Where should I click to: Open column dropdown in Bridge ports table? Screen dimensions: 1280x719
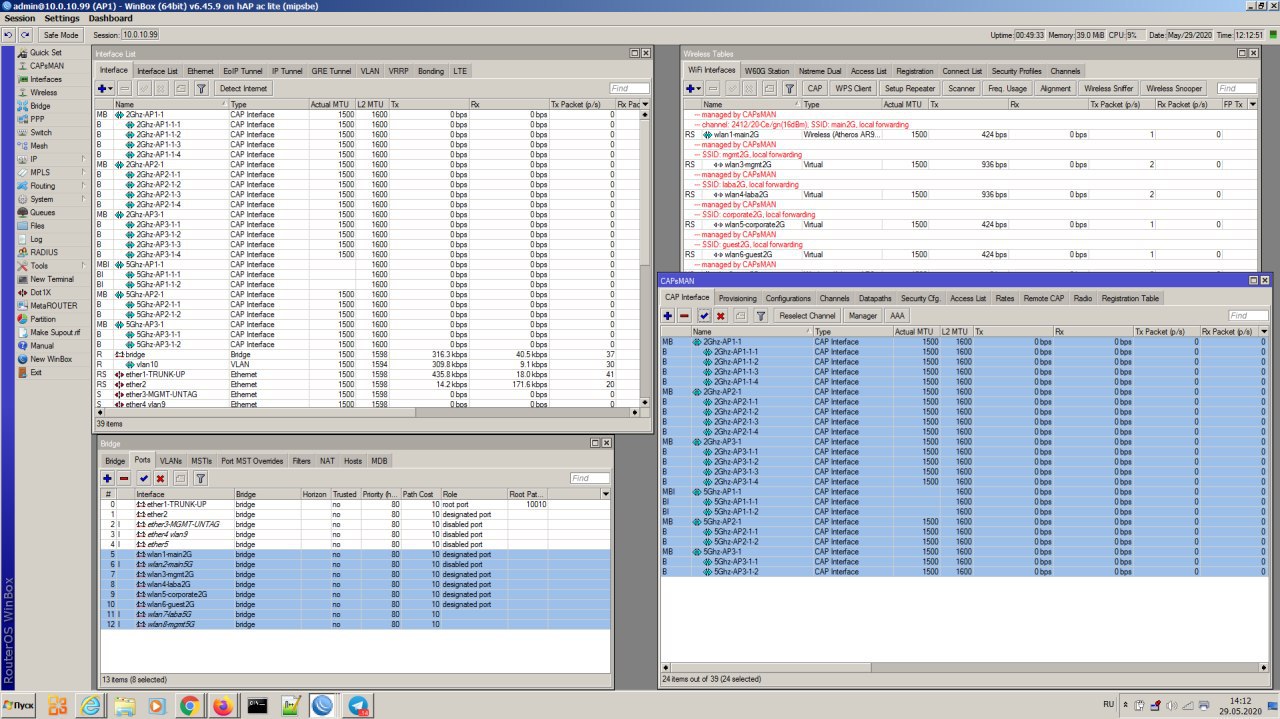coord(605,494)
